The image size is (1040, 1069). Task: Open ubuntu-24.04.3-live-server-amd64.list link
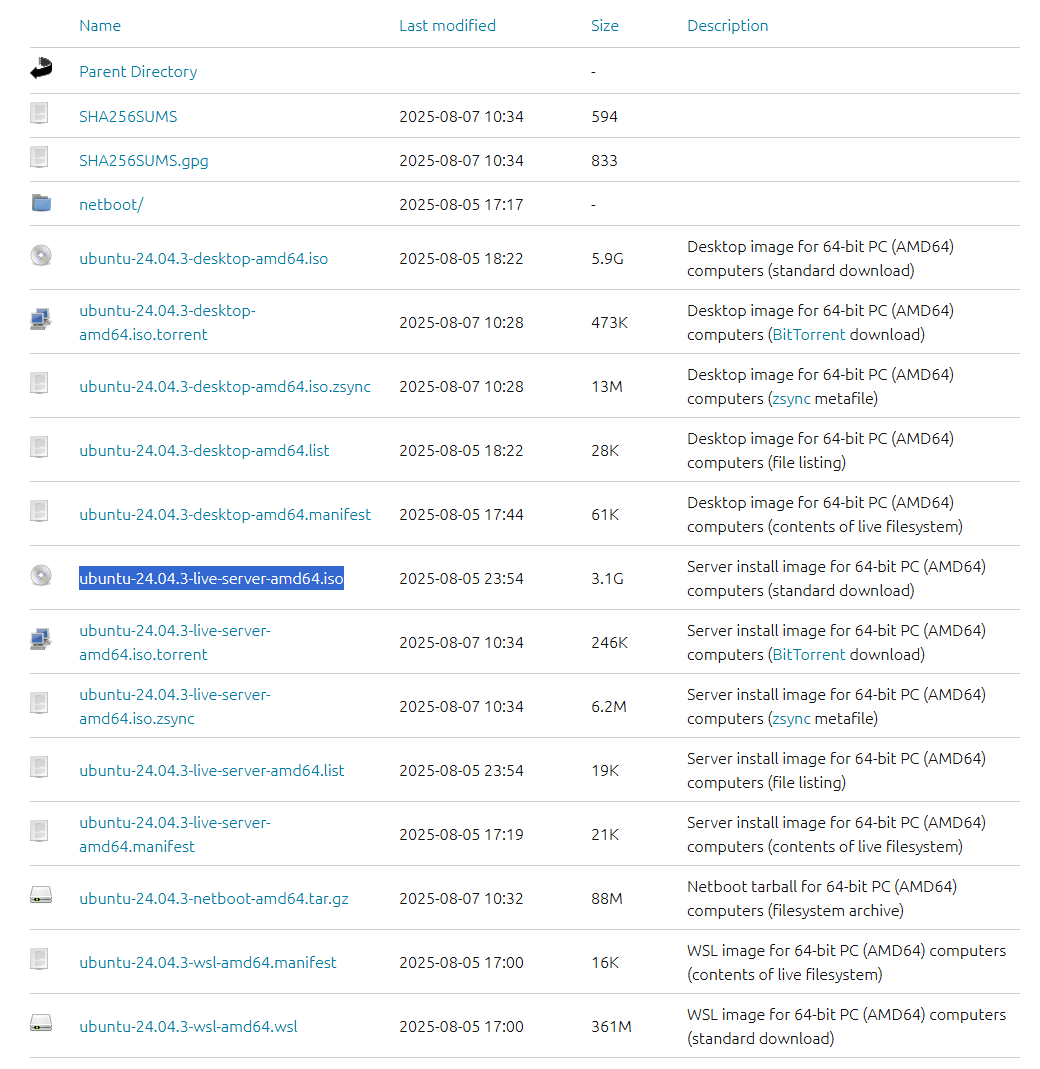(211, 770)
